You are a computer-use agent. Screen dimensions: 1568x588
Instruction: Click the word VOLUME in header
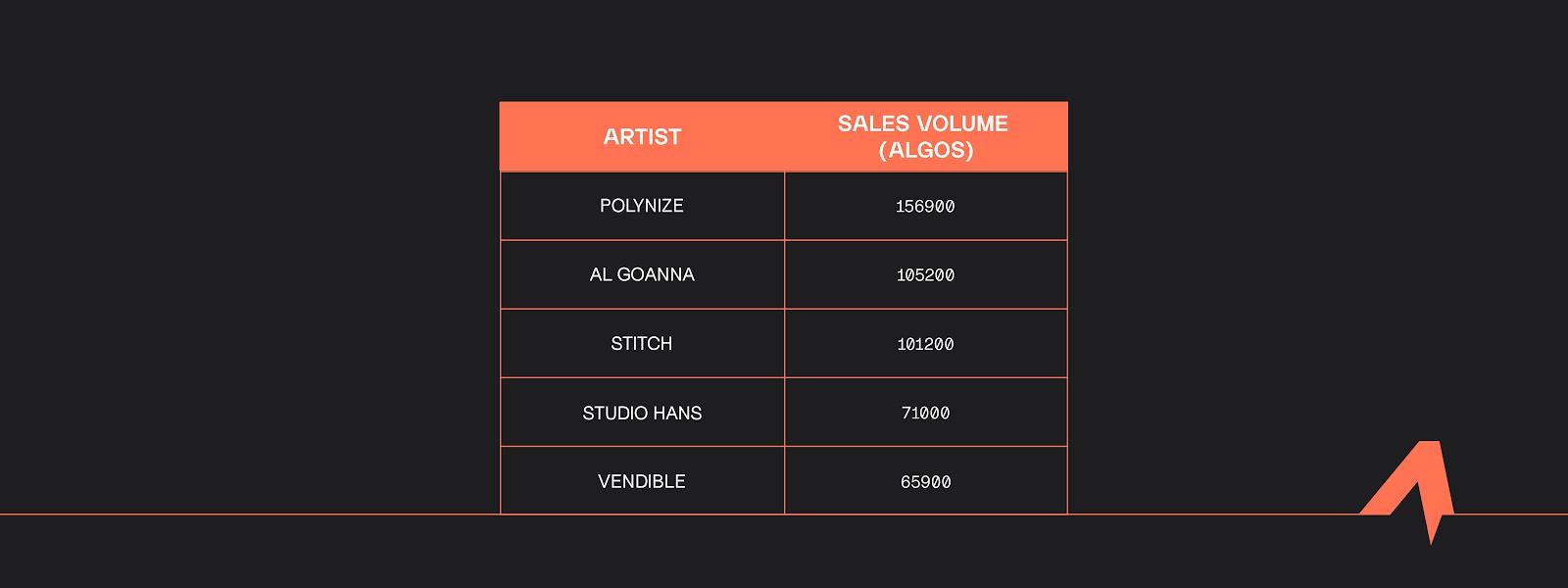point(963,123)
